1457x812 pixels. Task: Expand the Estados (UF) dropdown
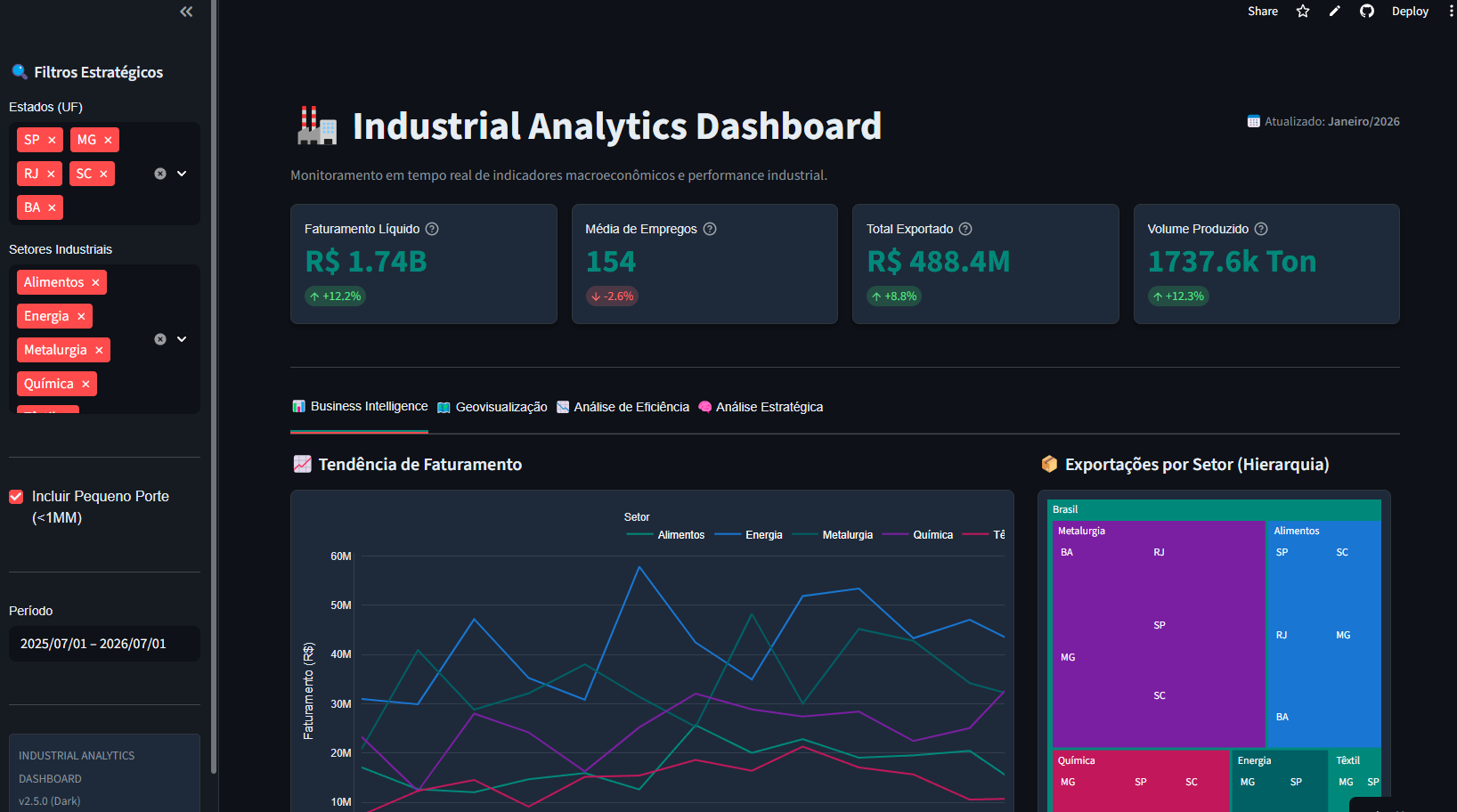click(x=182, y=174)
